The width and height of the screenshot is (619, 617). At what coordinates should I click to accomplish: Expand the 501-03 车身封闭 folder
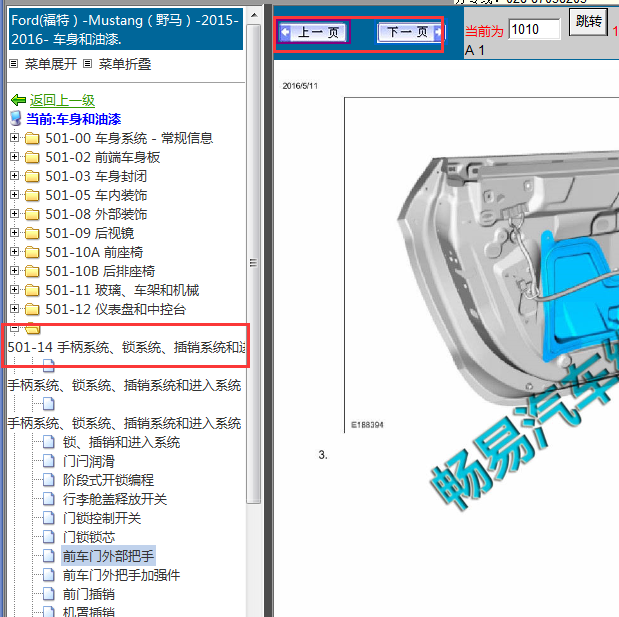[15, 176]
